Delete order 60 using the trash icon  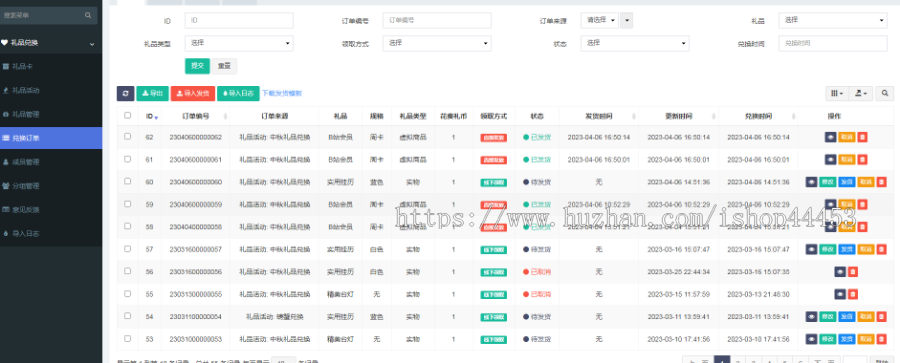pos(882,182)
